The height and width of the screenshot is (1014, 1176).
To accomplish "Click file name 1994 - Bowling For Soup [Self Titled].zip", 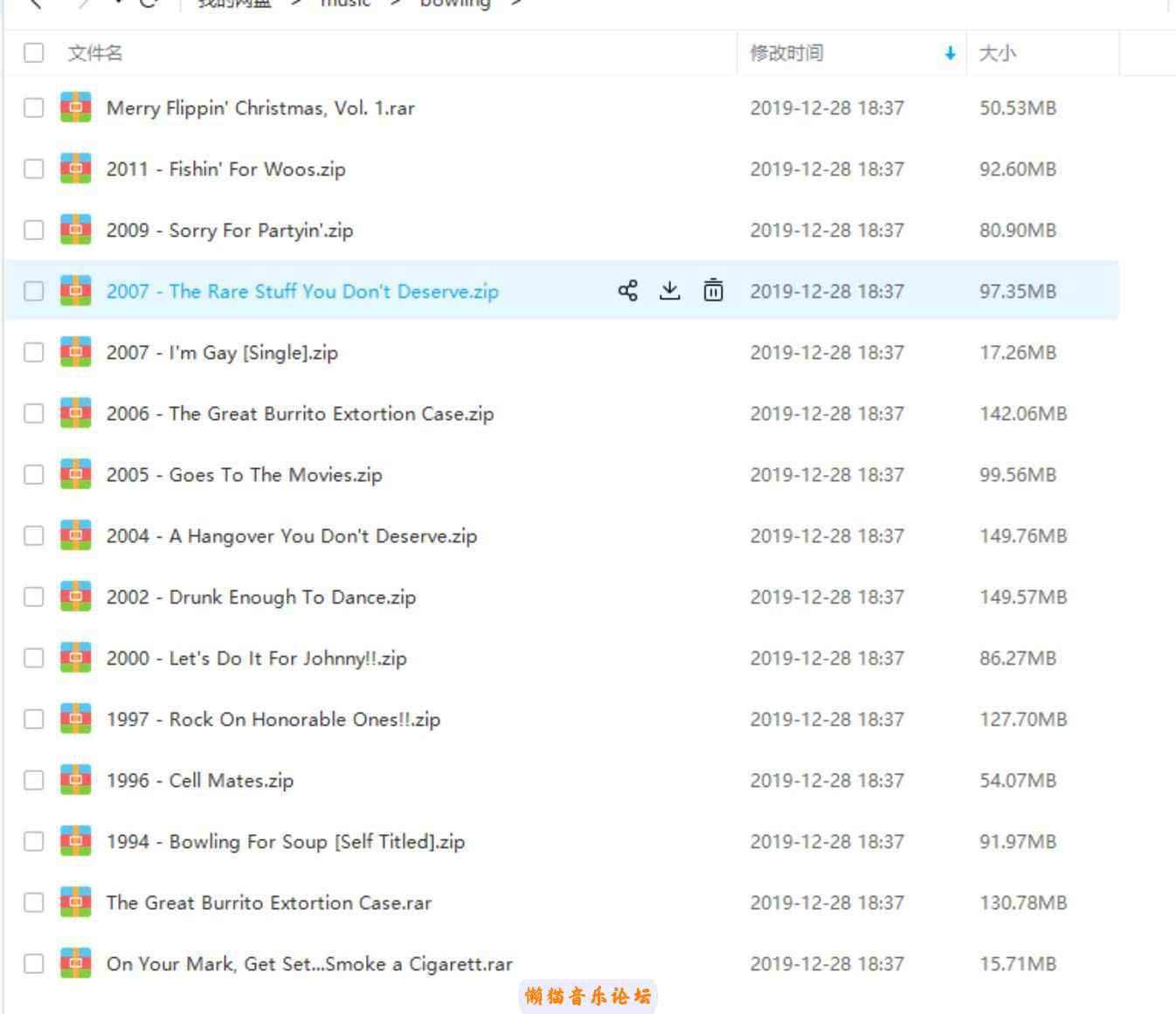I will tap(286, 842).
